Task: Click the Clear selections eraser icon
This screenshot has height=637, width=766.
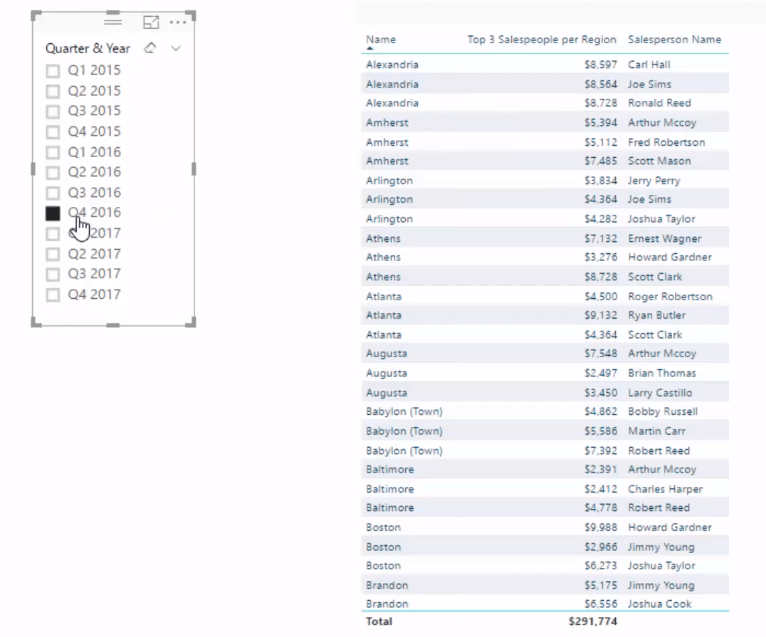Action: pos(150,48)
